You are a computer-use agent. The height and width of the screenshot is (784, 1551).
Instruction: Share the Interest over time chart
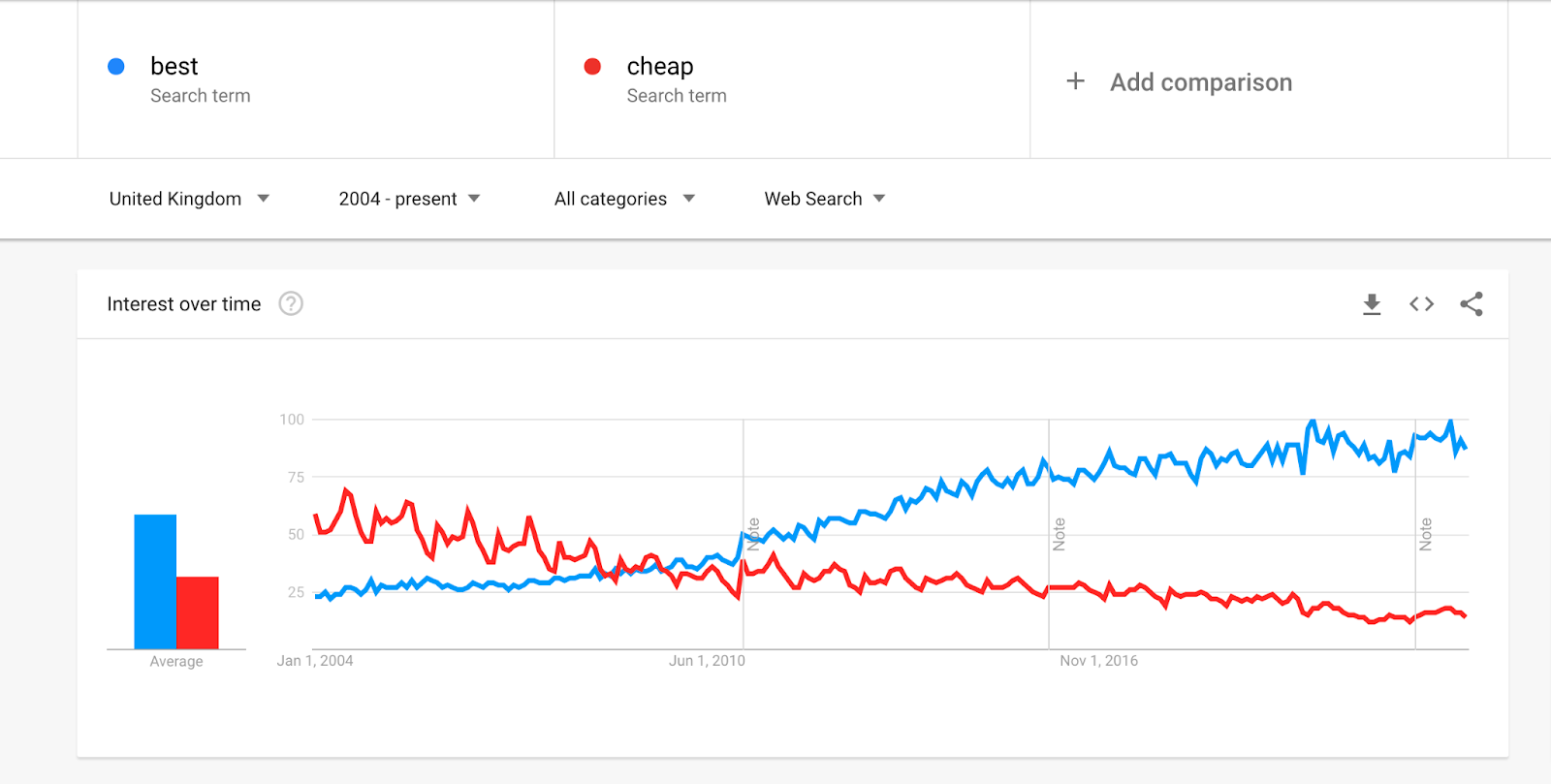click(x=1472, y=304)
